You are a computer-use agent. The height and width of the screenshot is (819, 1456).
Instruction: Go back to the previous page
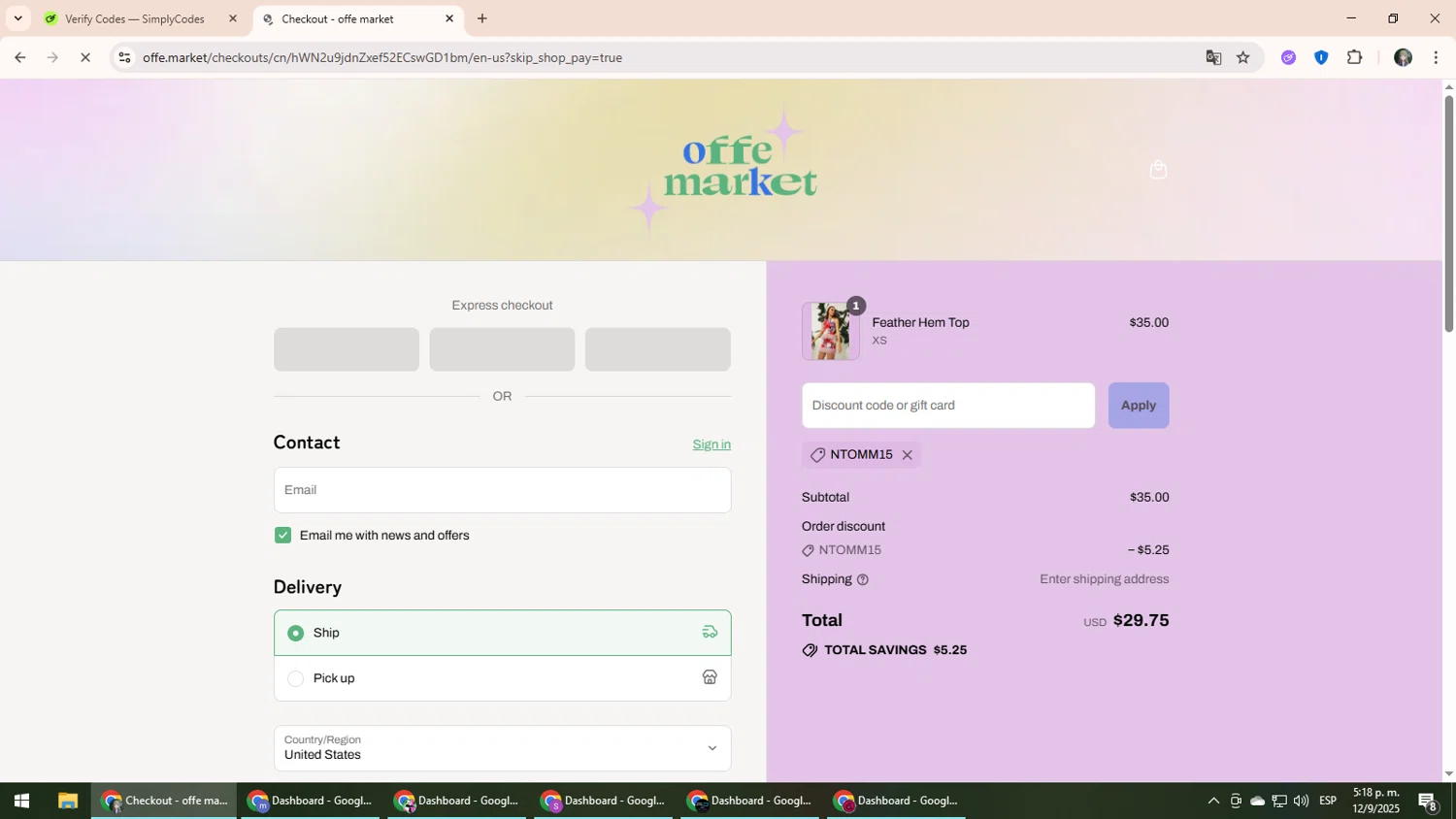click(19, 57)
